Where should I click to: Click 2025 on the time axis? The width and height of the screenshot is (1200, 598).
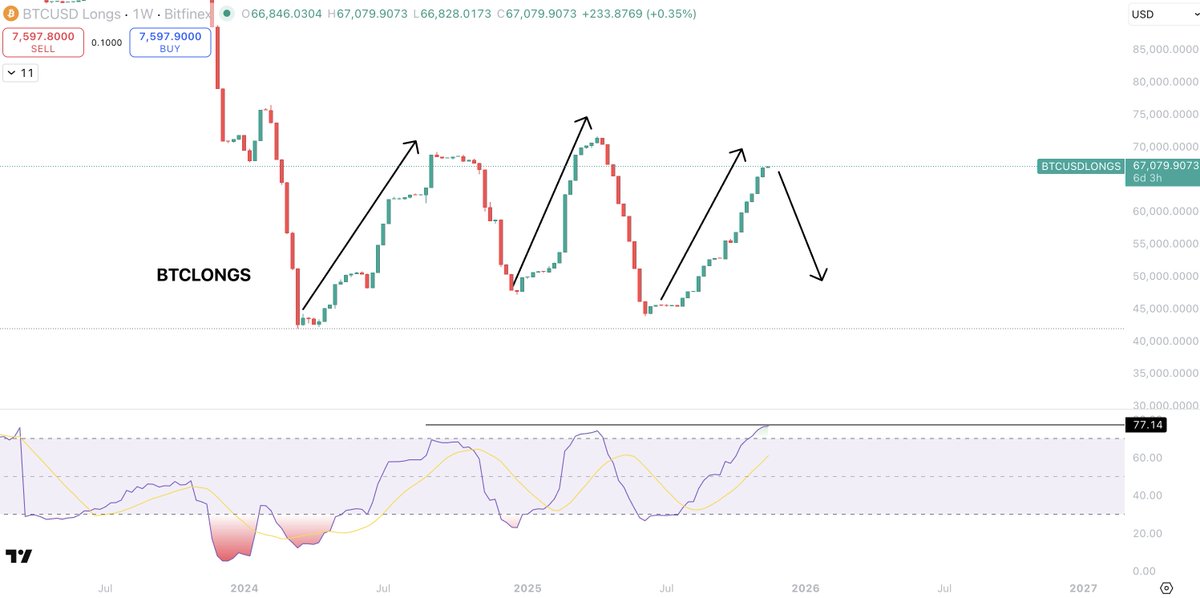tap(527, 588)
